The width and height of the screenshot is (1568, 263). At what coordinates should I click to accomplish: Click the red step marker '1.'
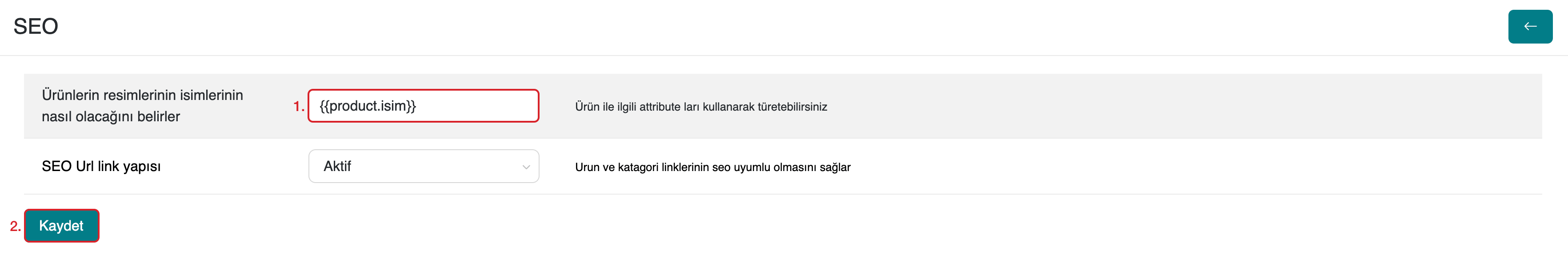click(298, 107)
